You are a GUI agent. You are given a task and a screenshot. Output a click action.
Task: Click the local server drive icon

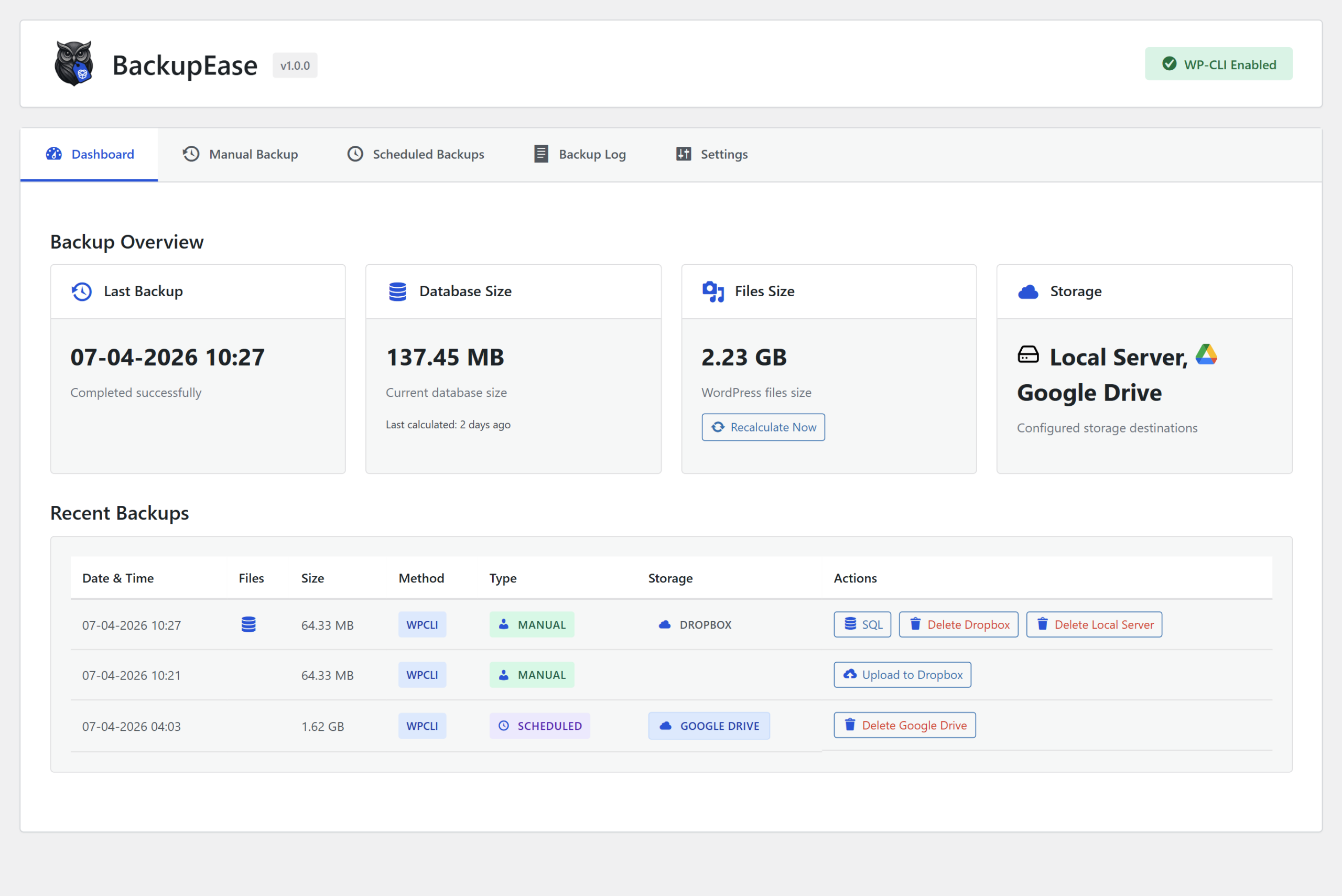pos(1028,354)
